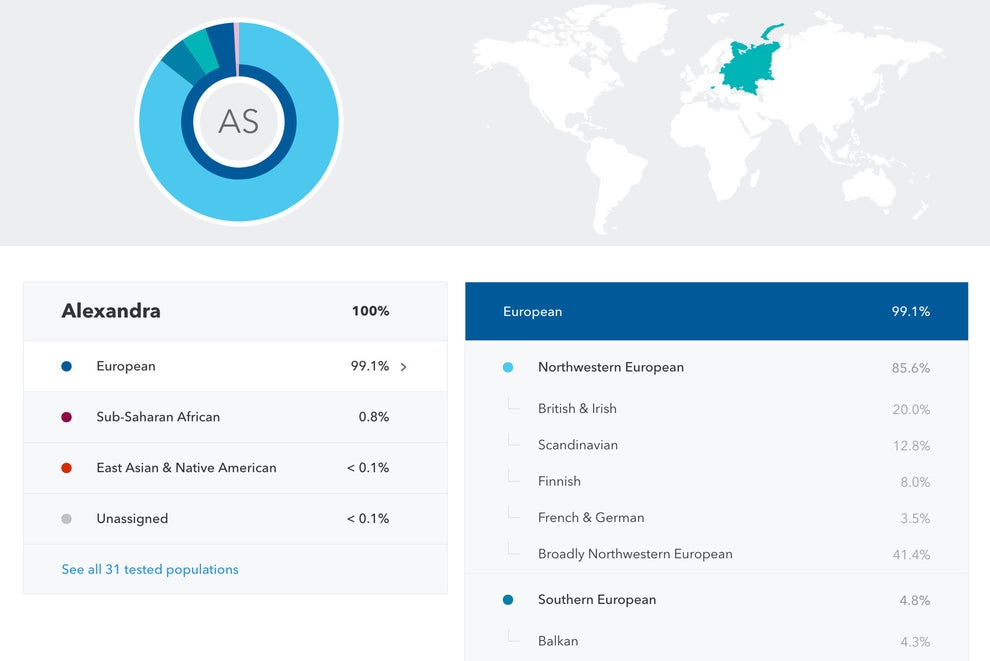Select the Sub-Saharan African row
Viewport: 990px width, 661px height.
pos(235,417)
